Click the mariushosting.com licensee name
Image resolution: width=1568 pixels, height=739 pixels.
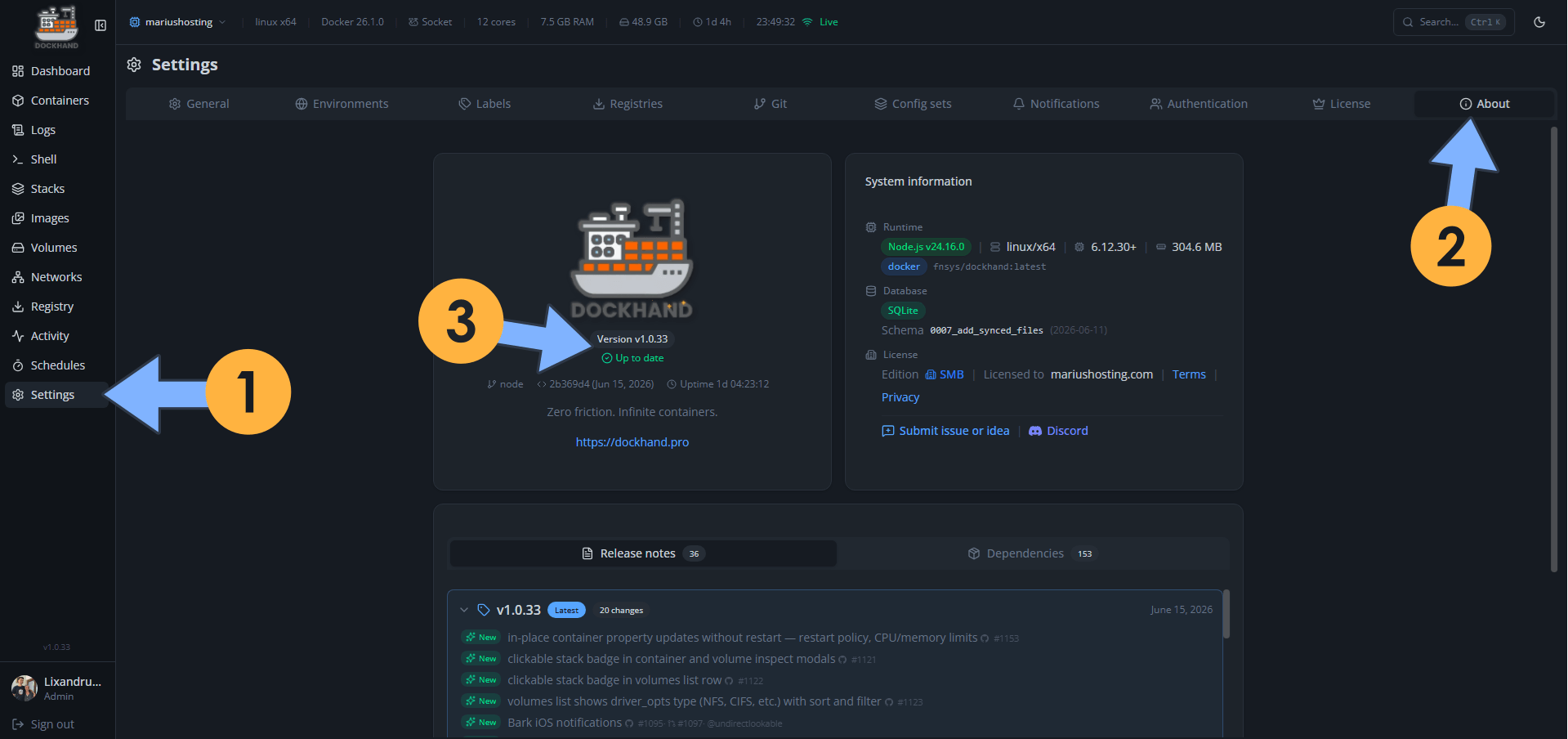pos(1101,374)
